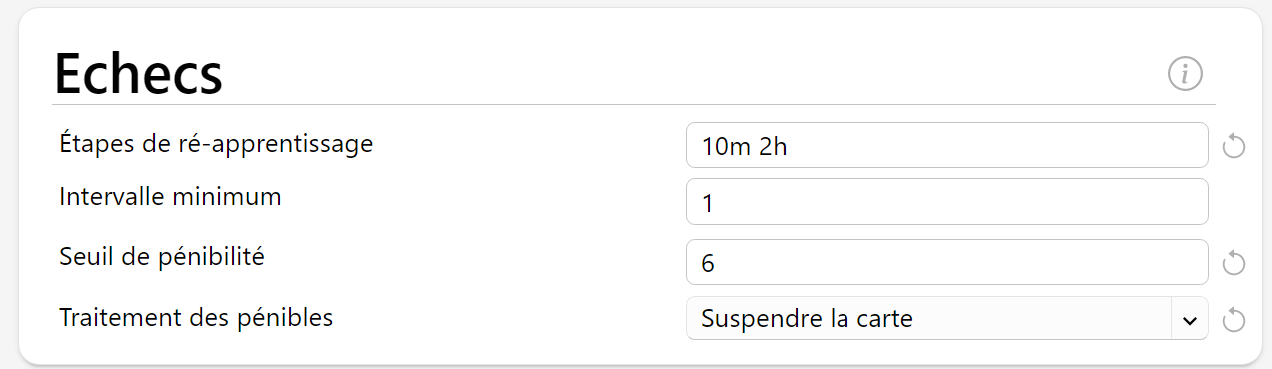This screenshot has width=1272, height=369.
Task: Click inside the Intervalle minimum field
Action: [x=947, y=203]
